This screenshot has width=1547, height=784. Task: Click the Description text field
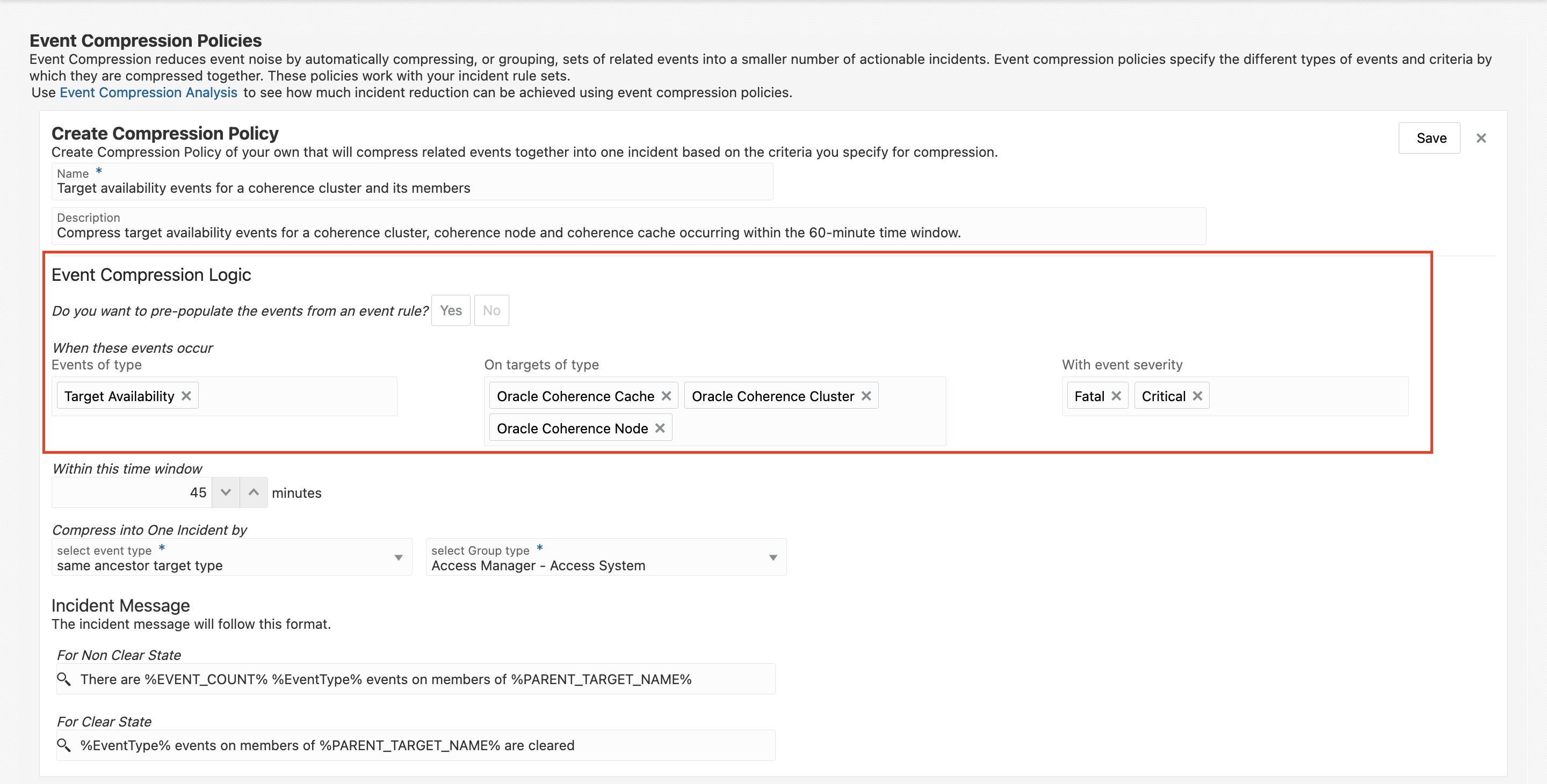[x=628, y=233]
